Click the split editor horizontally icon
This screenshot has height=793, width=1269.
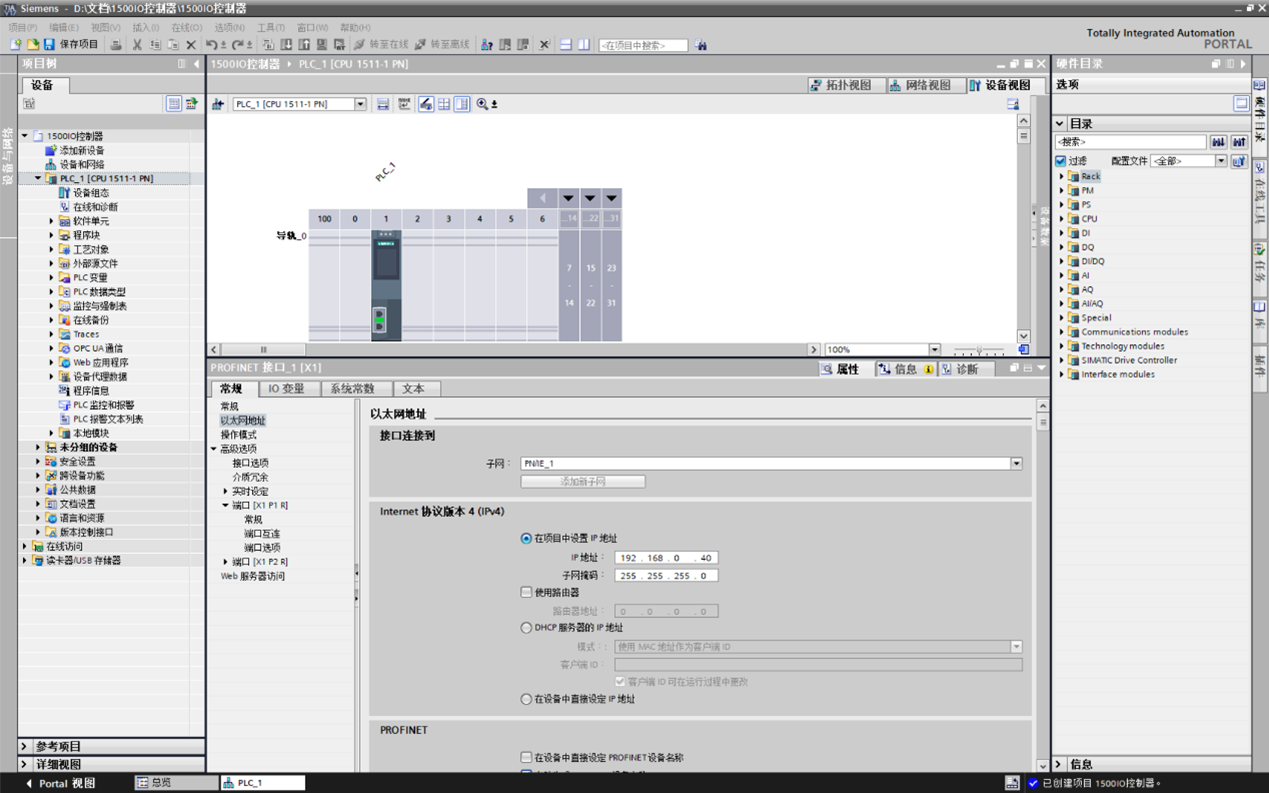566,45
